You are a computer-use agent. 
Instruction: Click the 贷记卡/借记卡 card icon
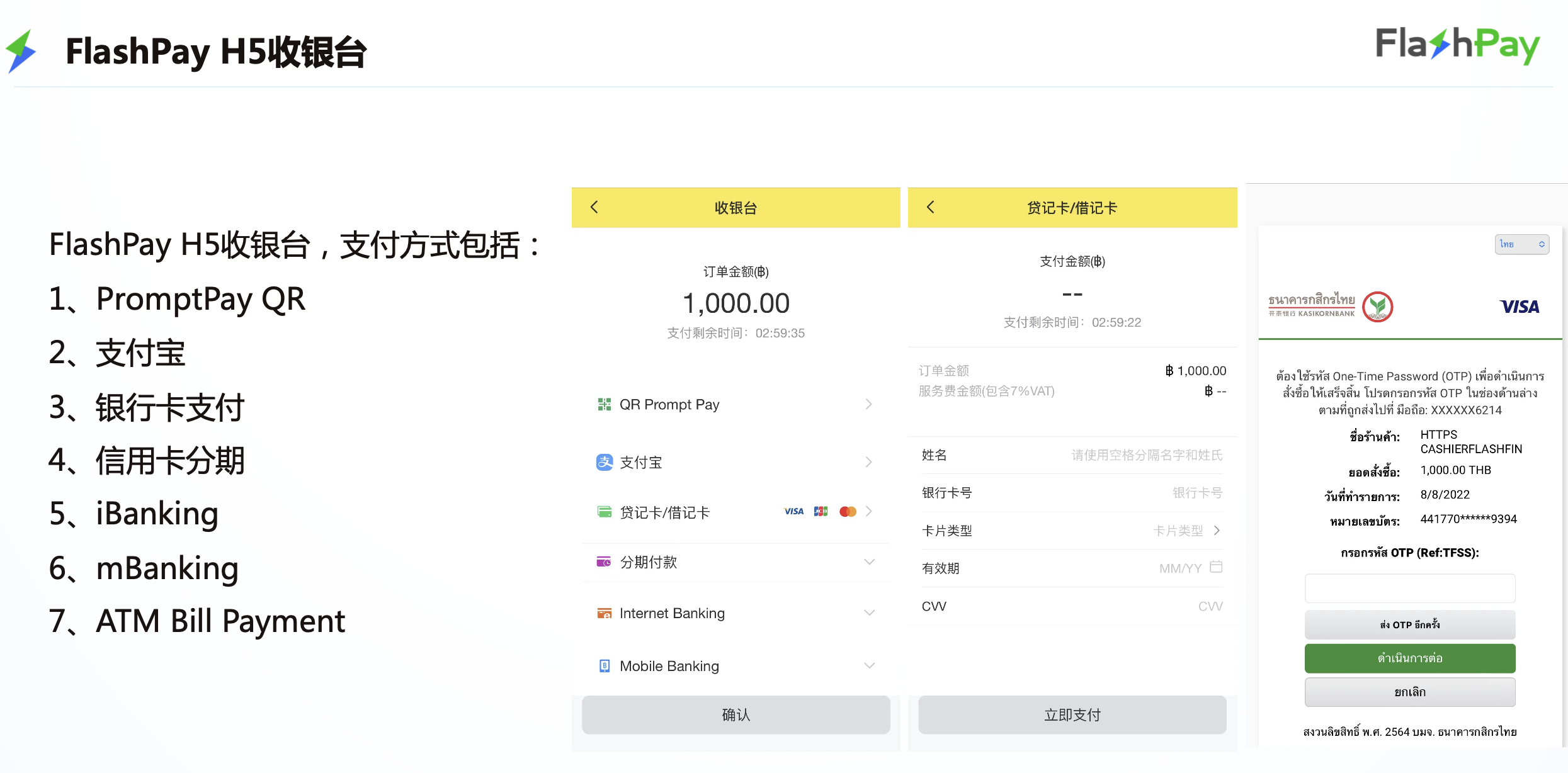point(605,512)
